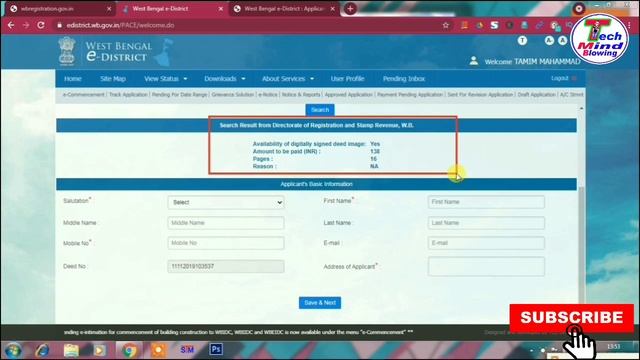Click the Middle Name input field
Viewport: 640px width, 360px height.
[x=226, y=223]
